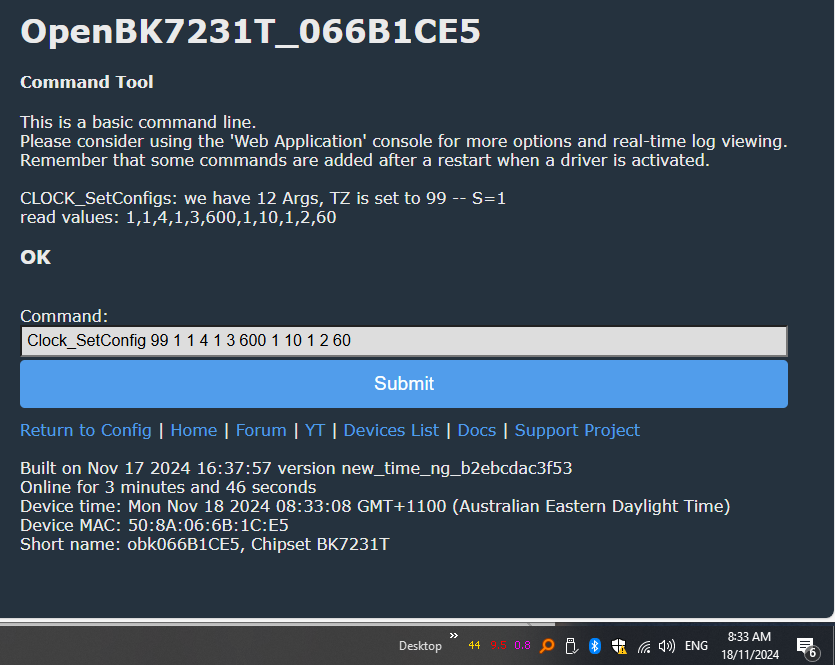Visit the Home page link

click(193, 430)
